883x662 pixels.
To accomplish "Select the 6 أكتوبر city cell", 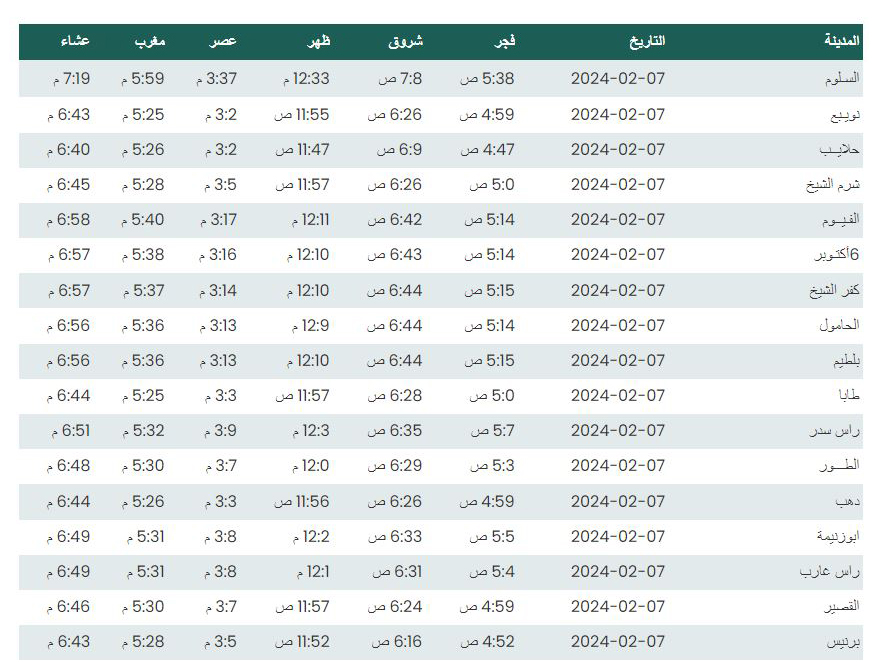I will click(837, 254).
